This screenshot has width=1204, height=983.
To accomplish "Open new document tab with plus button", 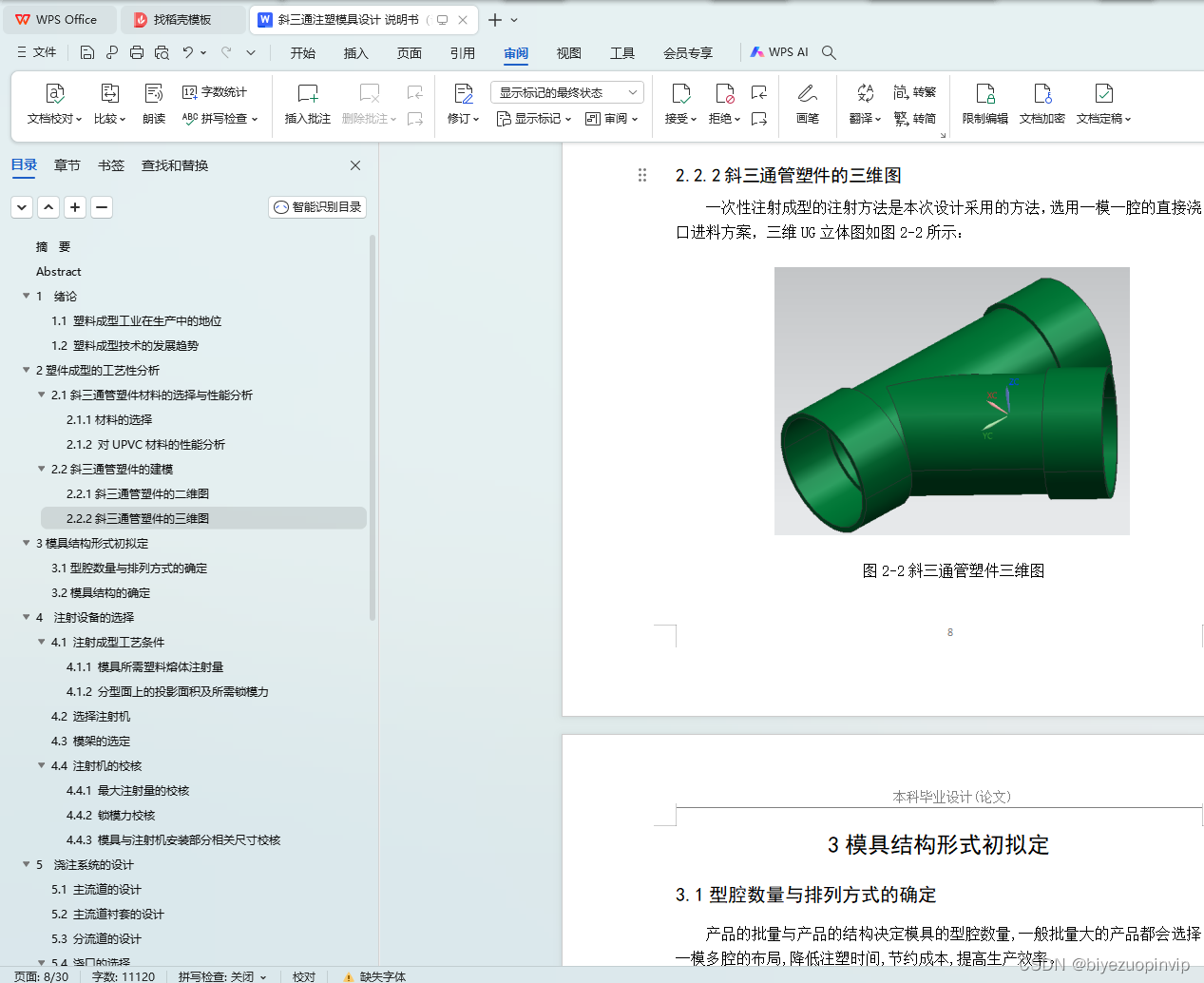I will 495,19.
